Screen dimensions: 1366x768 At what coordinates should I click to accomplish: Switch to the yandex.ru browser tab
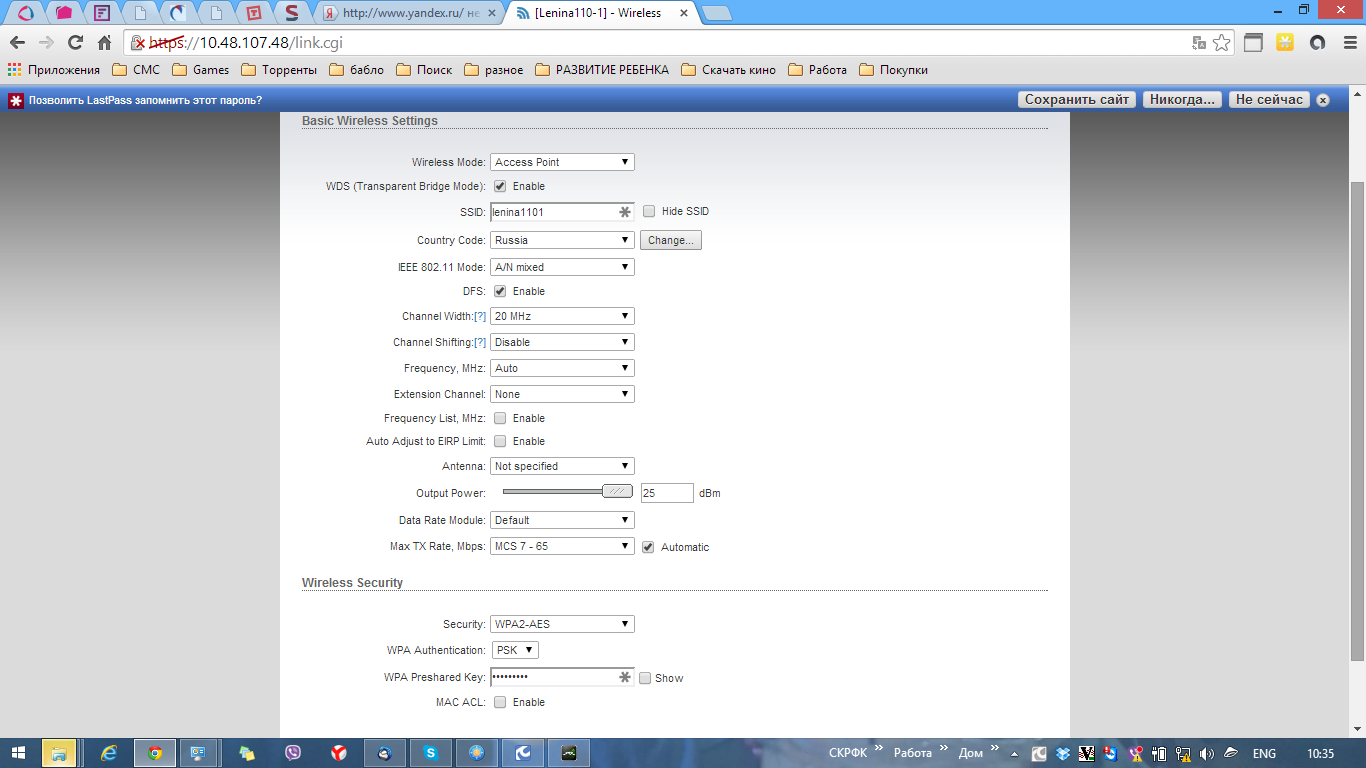click(410, 13)
